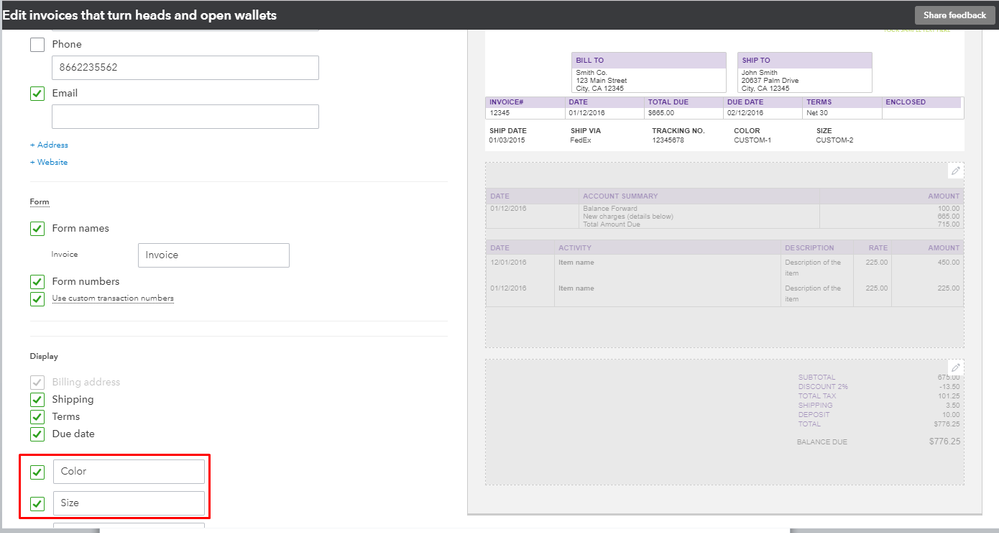Enable the Phone checkbox
999x533 pixels.
coord(38,45)
